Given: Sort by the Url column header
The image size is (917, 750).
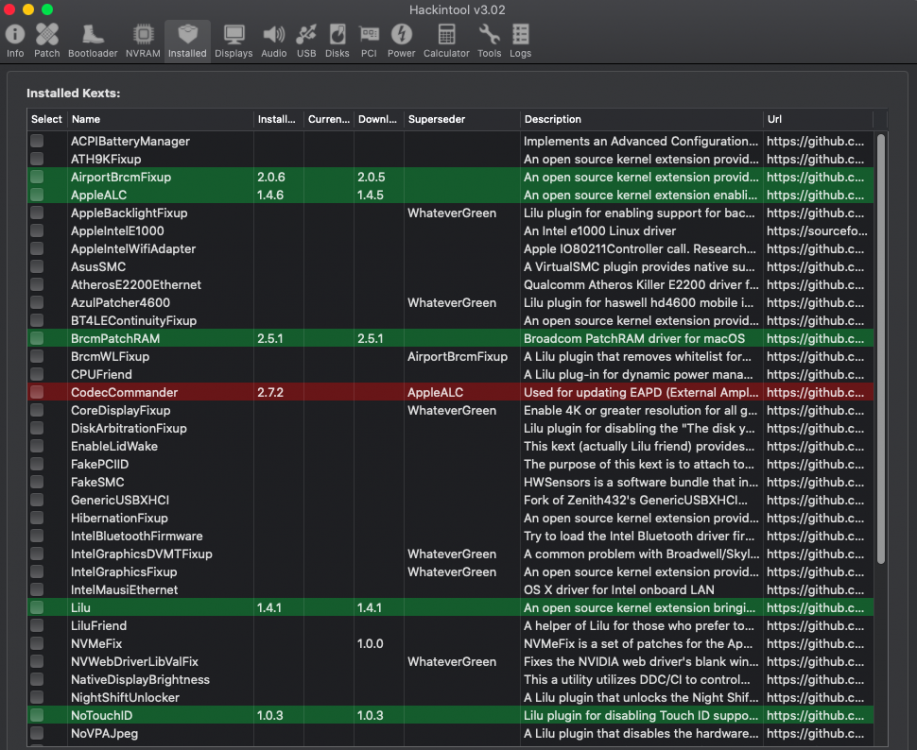Looking at the screenshot, I should click(819, 119).
